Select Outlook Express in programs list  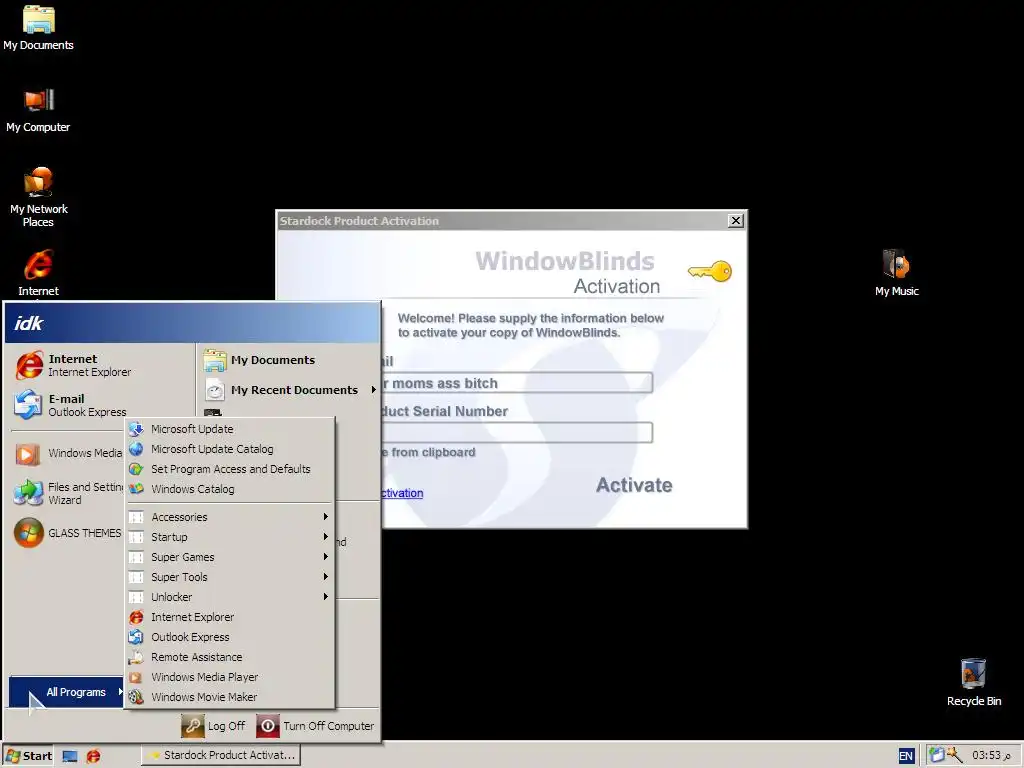coord(229,637)
